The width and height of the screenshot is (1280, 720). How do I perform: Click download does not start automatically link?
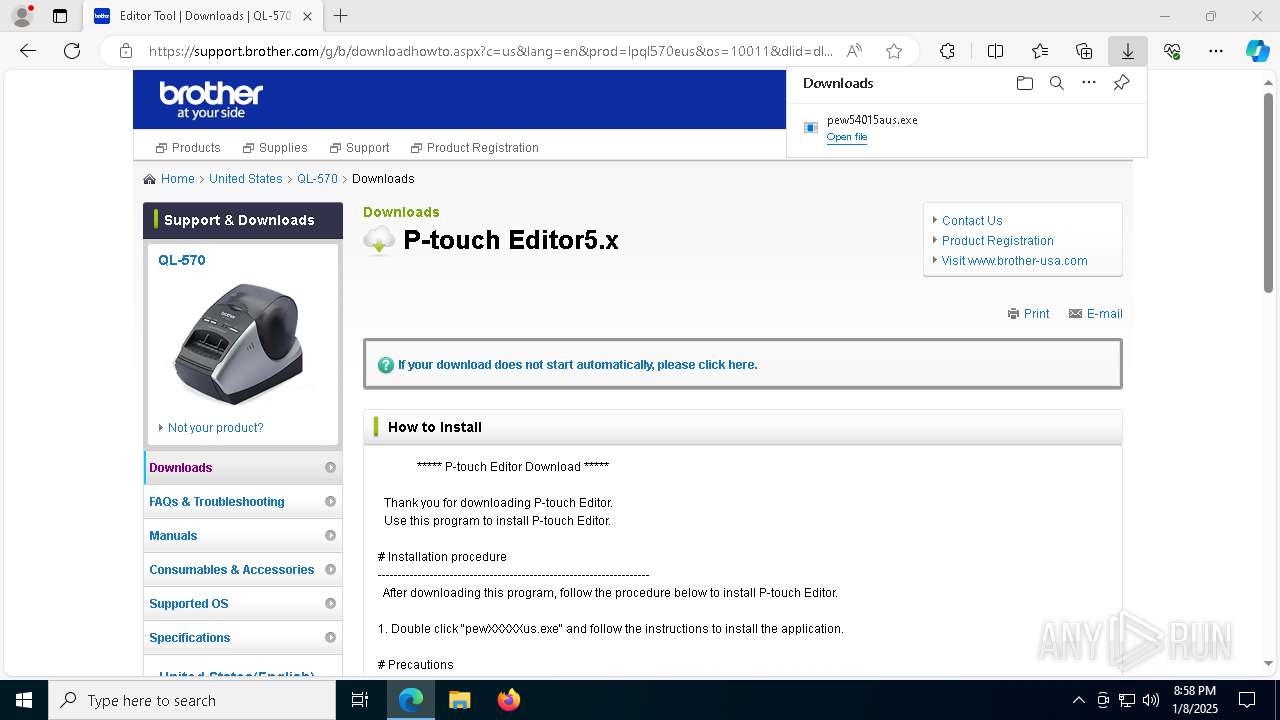click(x=578, y=365)
